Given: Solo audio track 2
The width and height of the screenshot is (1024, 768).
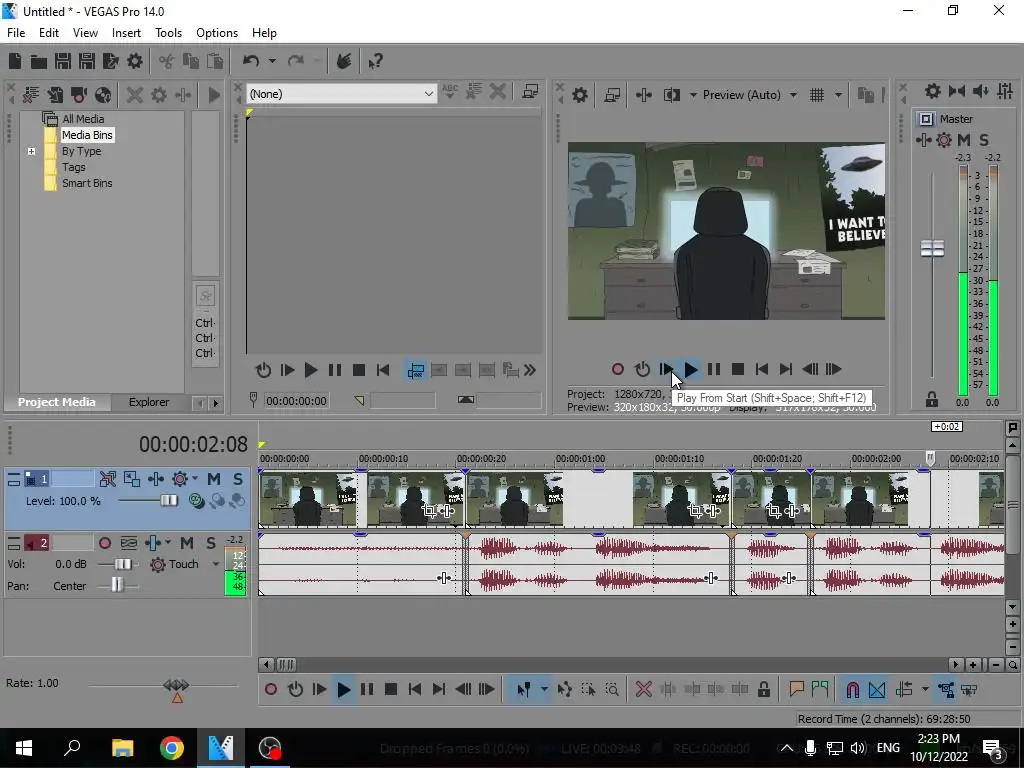Looking at the screenshot, I should tap(211, 543).
